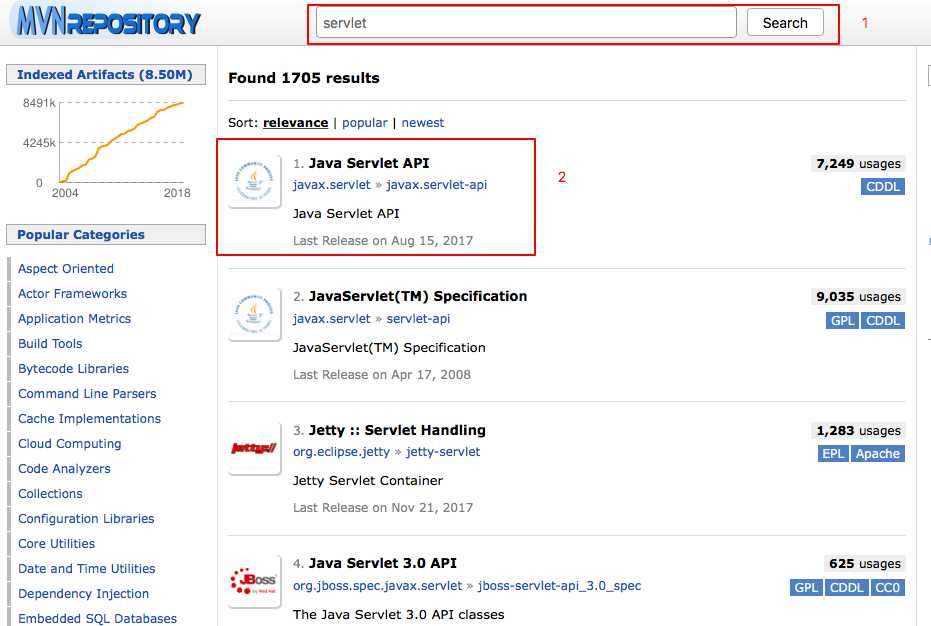
Task: Open the jetty-servlet artifact link
Action: pyautogui.click(x=443, y=451)
